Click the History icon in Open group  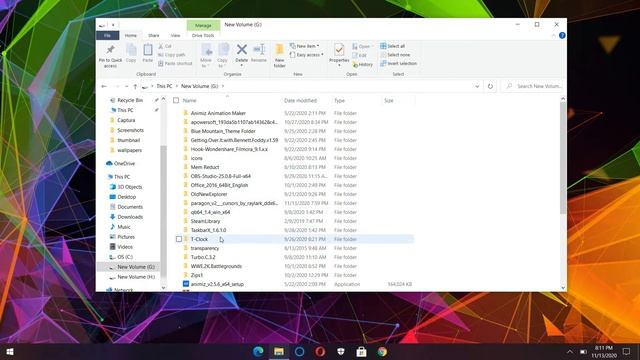355,64
